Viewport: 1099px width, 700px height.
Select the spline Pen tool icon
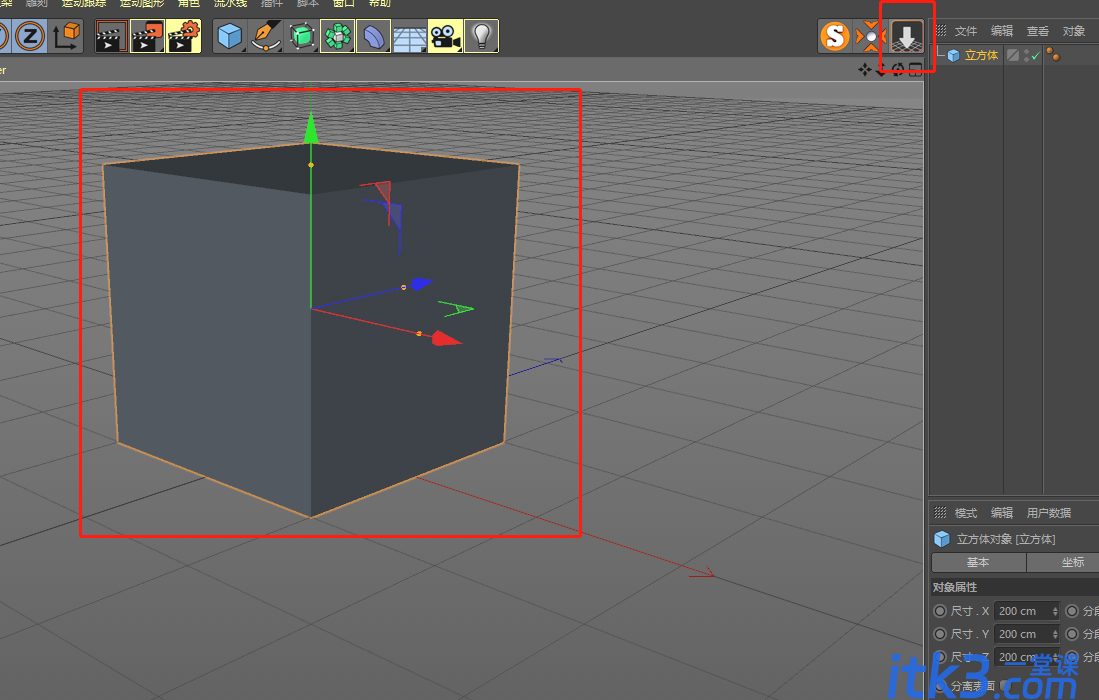266,36
